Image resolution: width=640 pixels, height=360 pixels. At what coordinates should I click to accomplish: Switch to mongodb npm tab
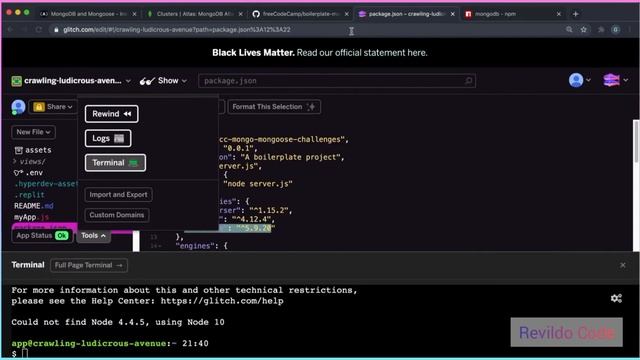click(512, 14)
